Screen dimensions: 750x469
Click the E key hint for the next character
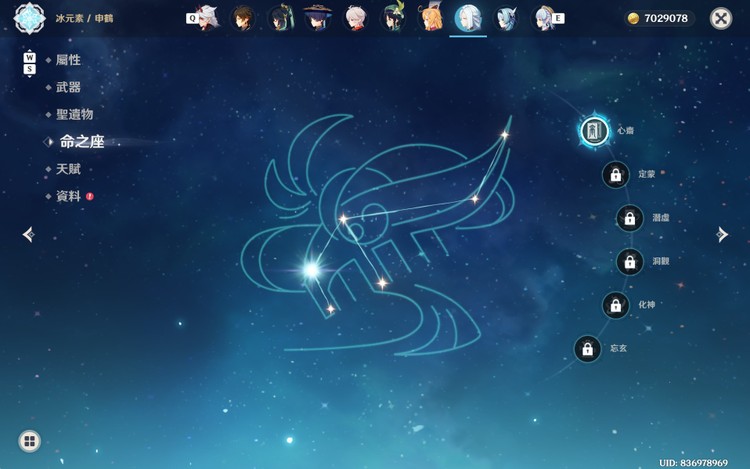pos(558,19)
